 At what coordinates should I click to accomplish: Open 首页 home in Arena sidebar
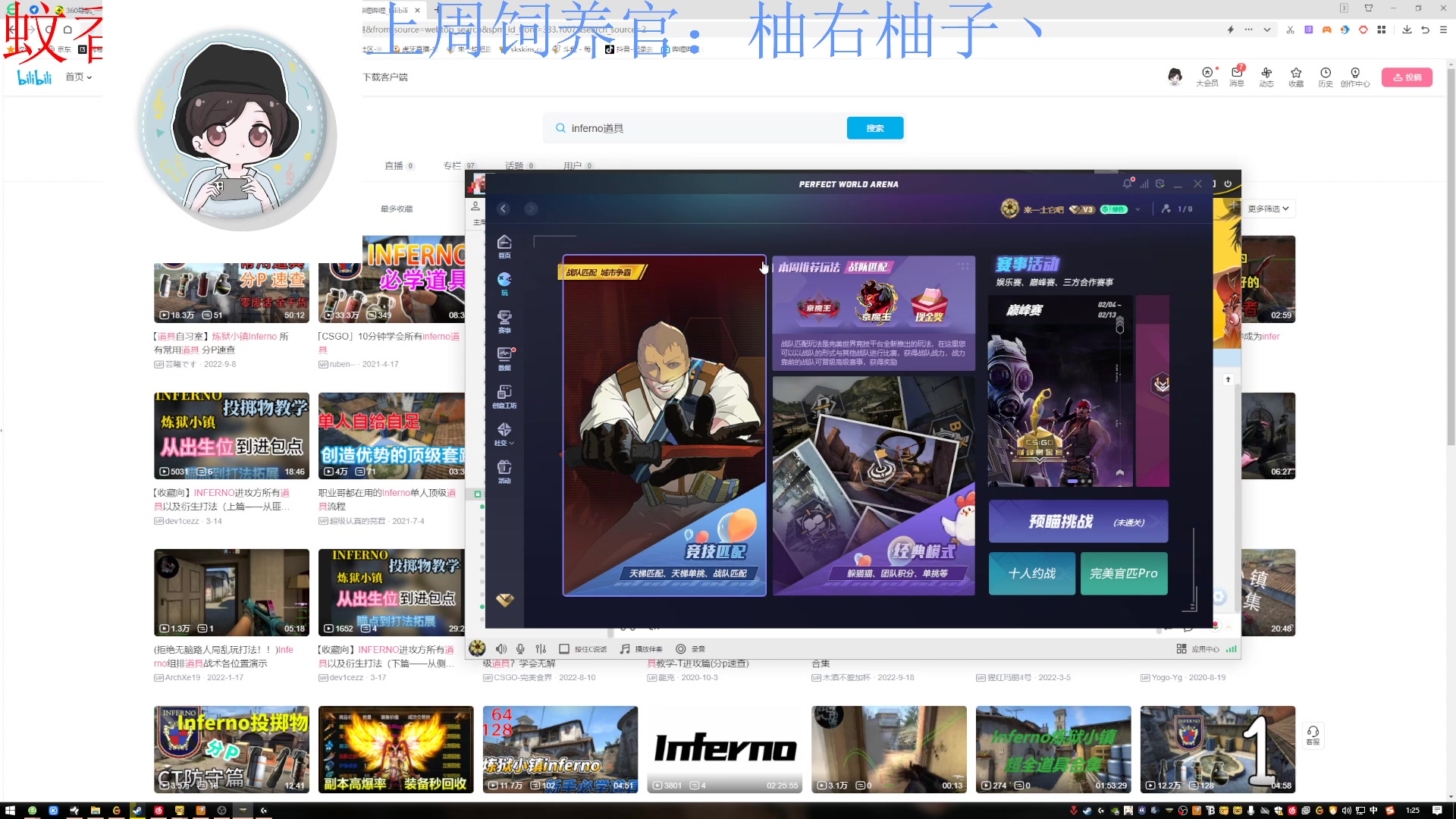coord(504,246)
